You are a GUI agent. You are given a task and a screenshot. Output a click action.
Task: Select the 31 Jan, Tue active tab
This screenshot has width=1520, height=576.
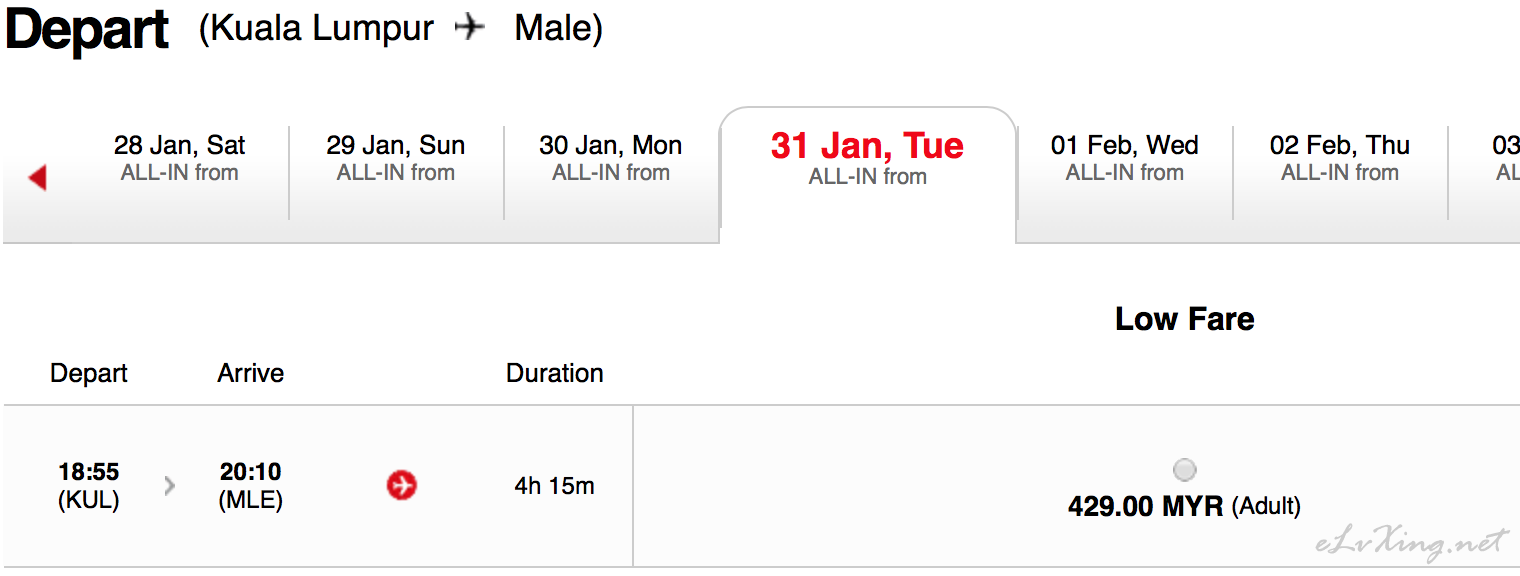click(x=867, y=160)
